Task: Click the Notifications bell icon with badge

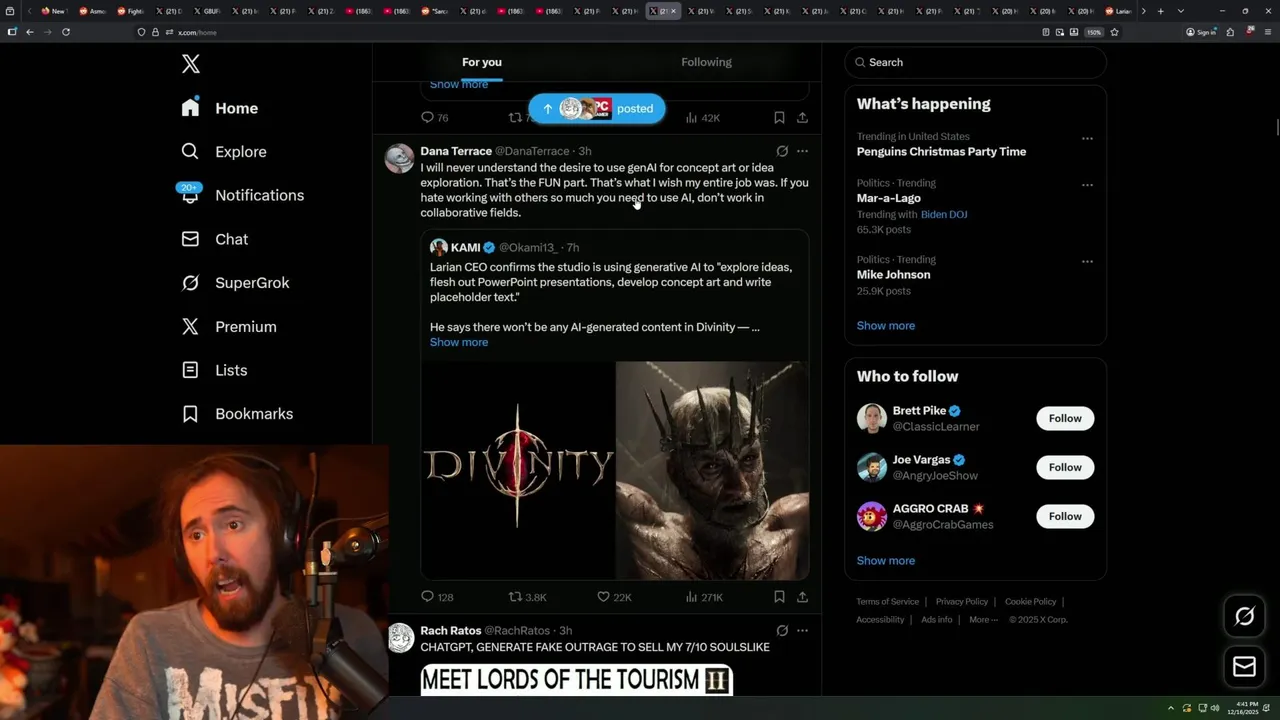Action: [190, 194]
